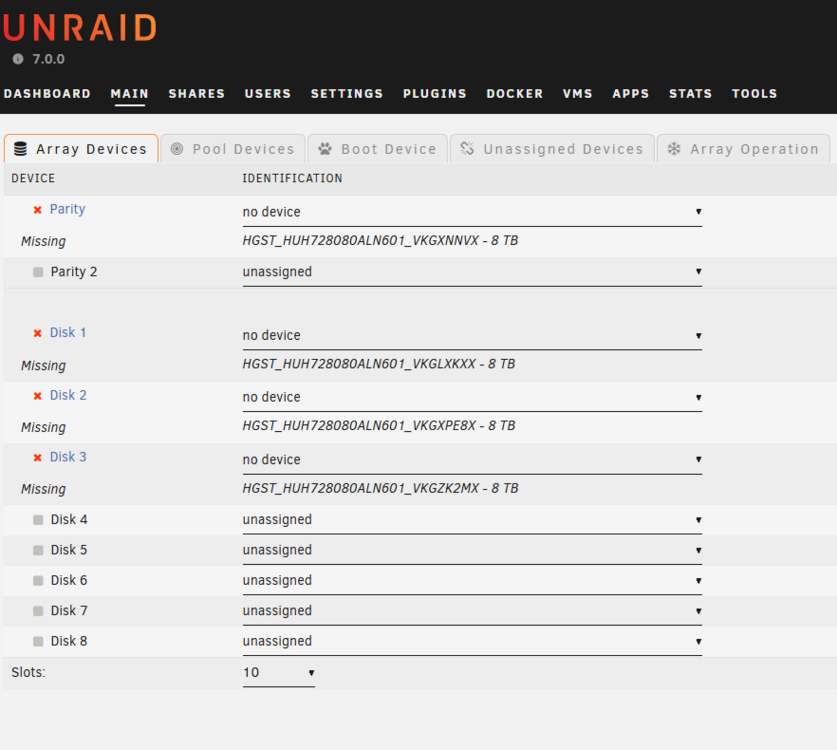This screenshot has width=837, height=750.
Task: Open the Disk 3 device dropdown
Action: click(x=472, y=460)
